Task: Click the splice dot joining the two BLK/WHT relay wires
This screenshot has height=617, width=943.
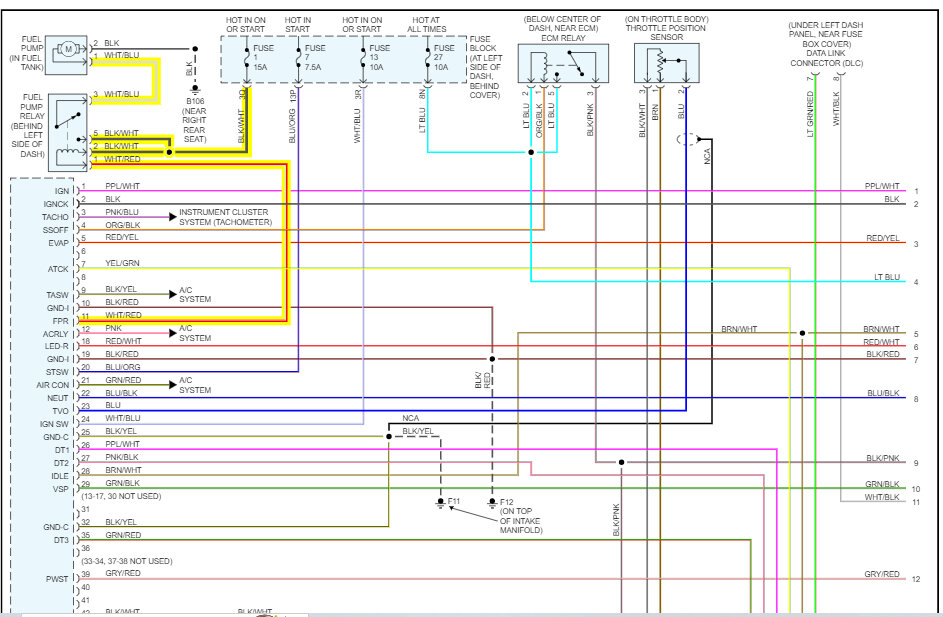Action: pos(169,152)
